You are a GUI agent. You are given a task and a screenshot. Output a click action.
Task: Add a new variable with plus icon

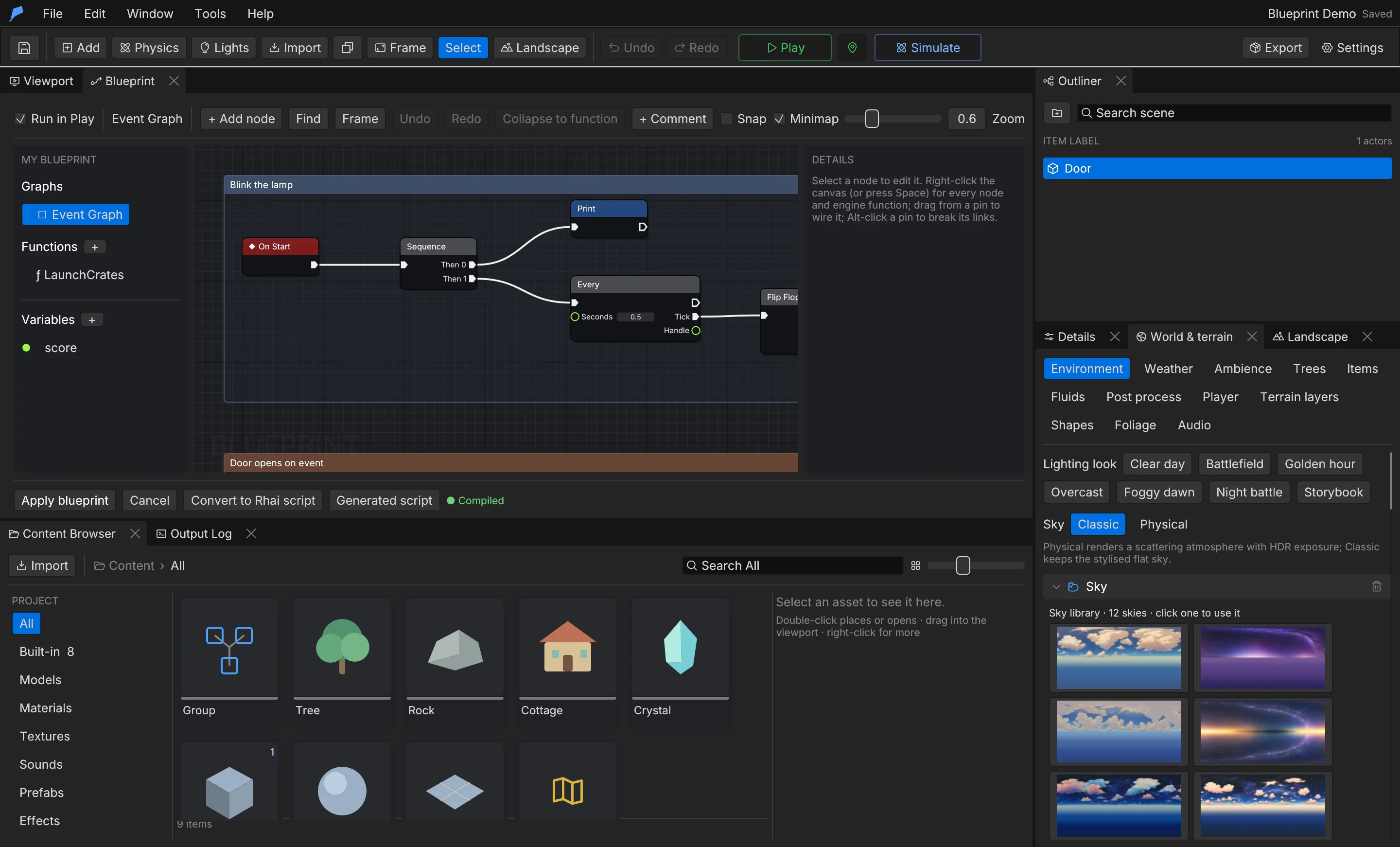click(x=91, y=320)
